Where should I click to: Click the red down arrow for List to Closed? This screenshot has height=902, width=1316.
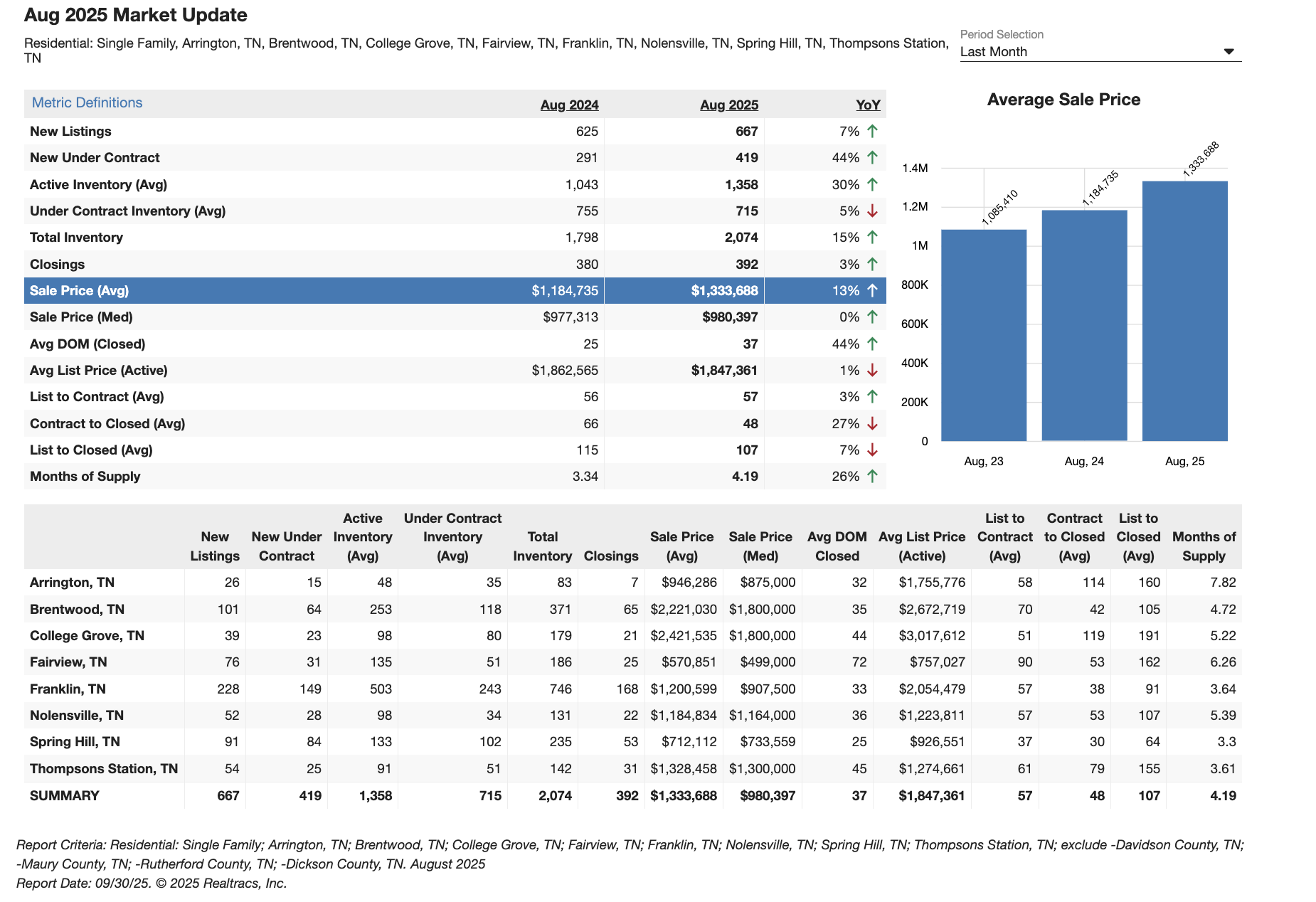click(872, 450)
